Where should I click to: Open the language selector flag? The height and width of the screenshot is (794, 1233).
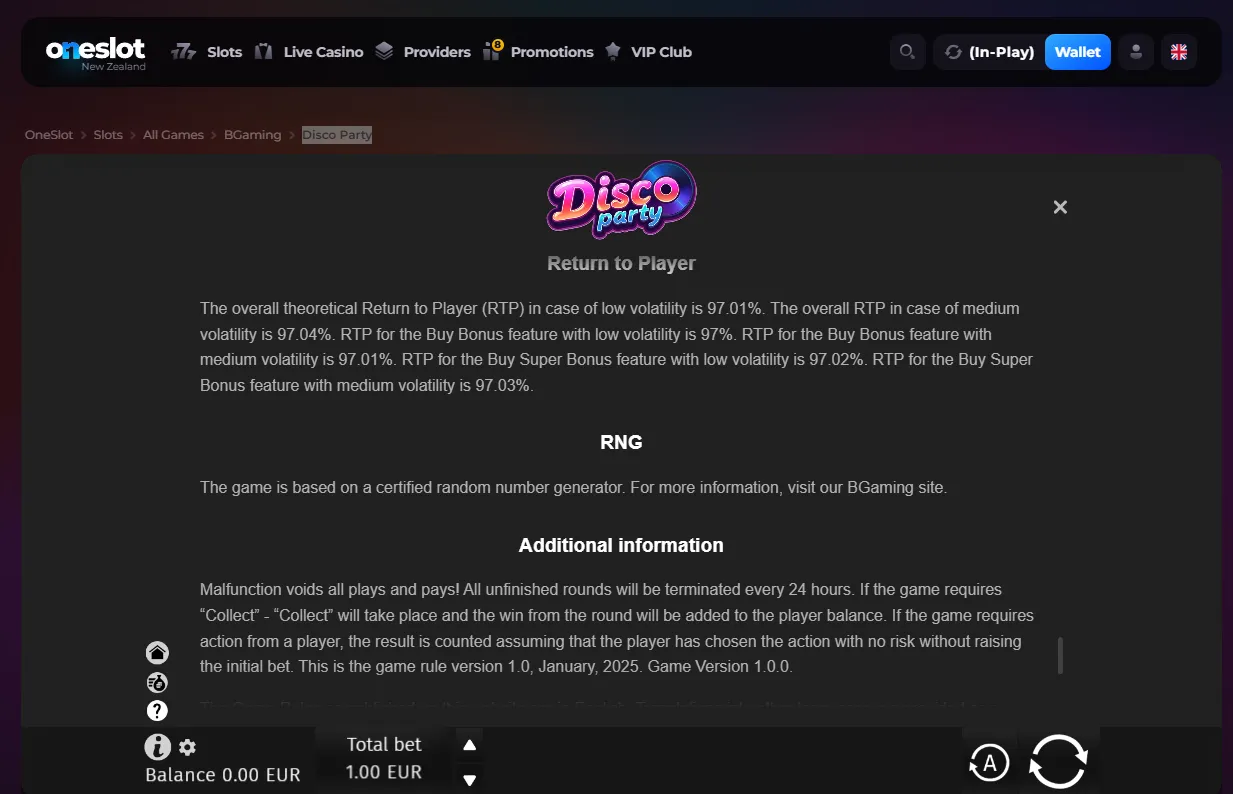(1179, 52)
